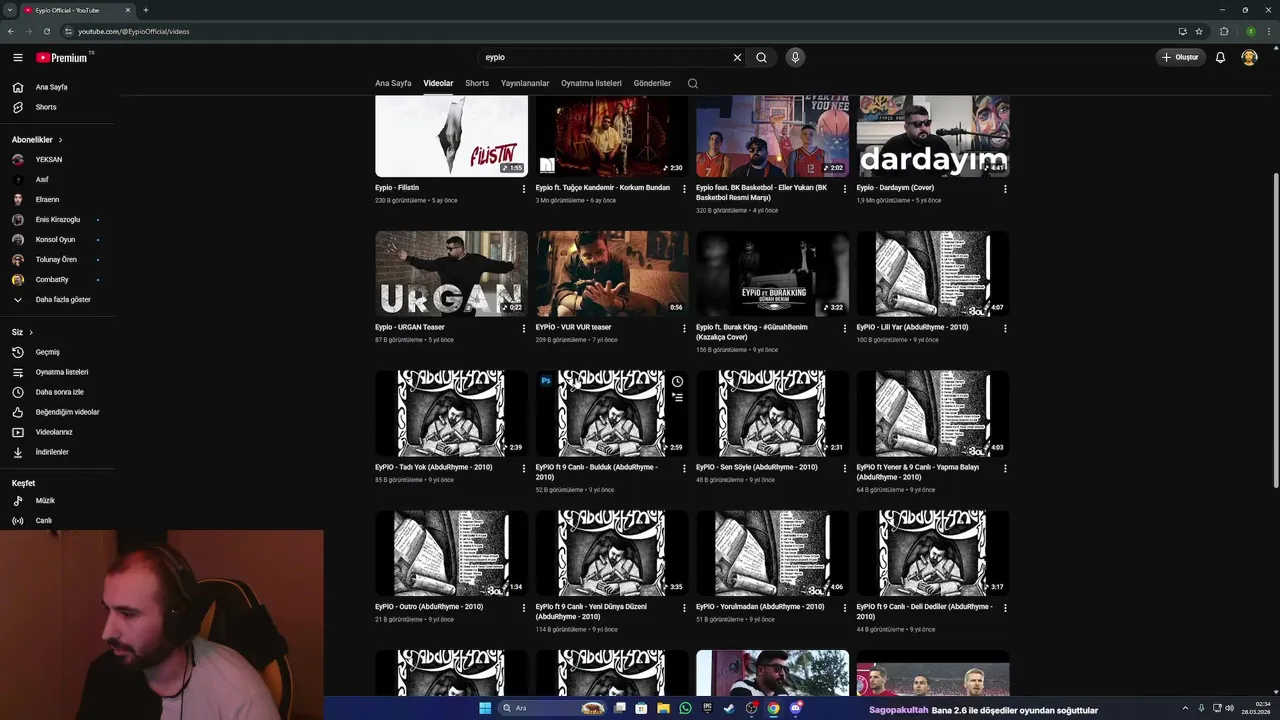Open more options for Dardayım (Cover) video
The height and width of the screenshot is (720, 1280).
tap(1005, 188)
